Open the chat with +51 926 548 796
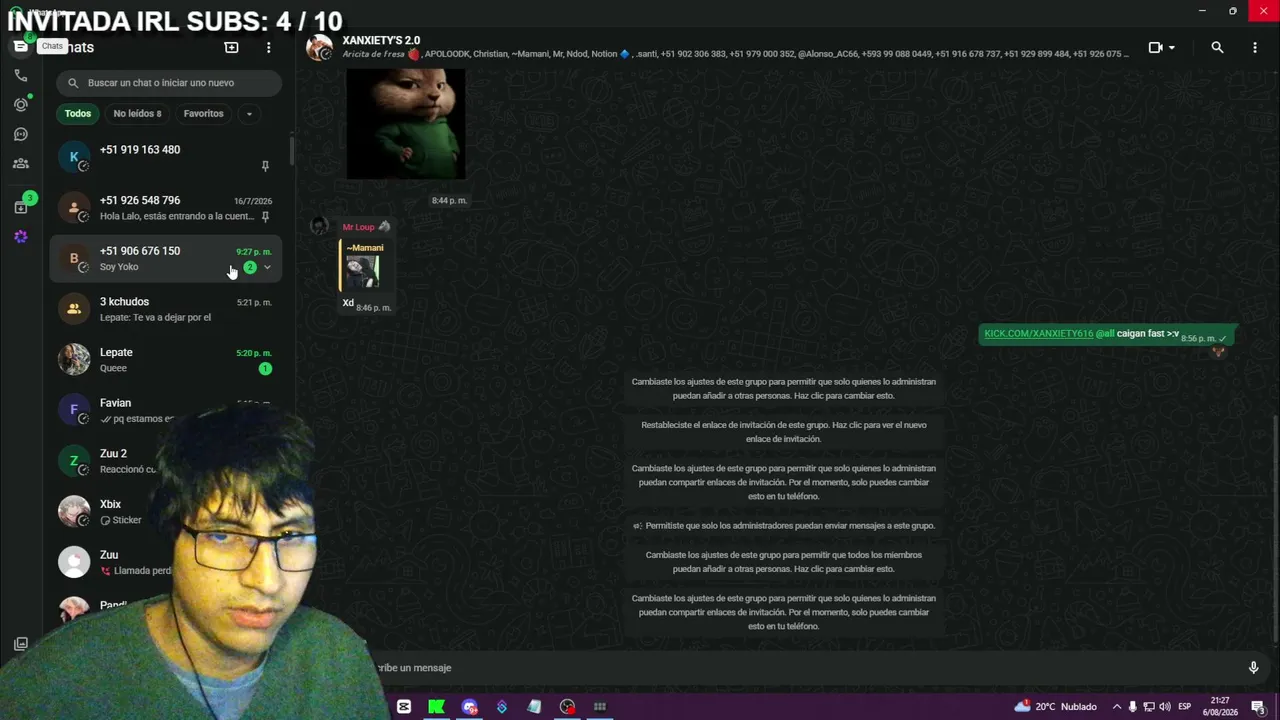This screenshot has height=720, width=1280. click(166, 208)
